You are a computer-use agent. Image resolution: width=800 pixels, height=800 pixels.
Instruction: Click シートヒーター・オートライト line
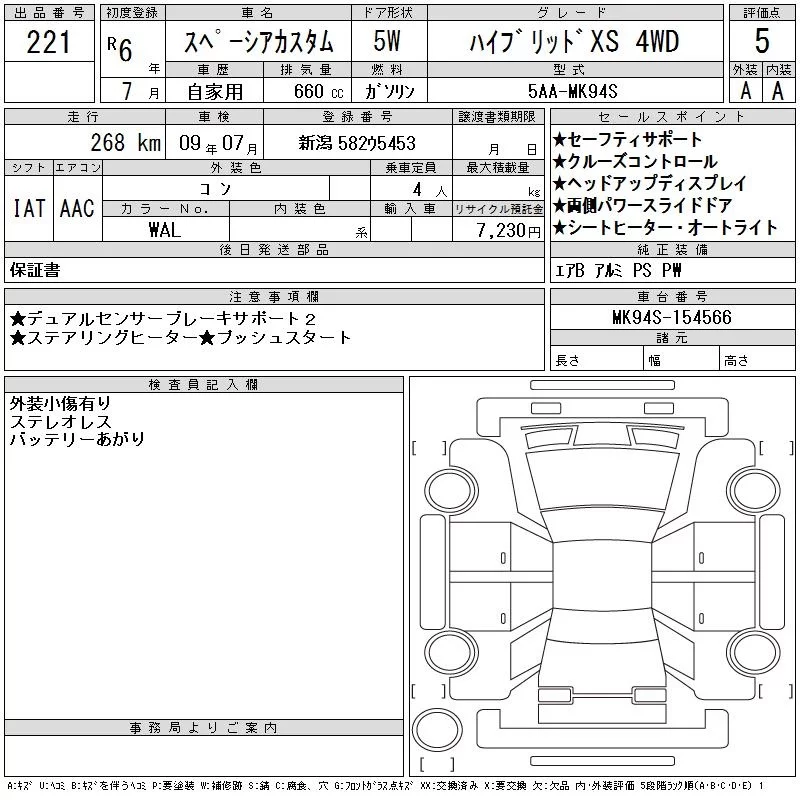(x=665, y=227)
